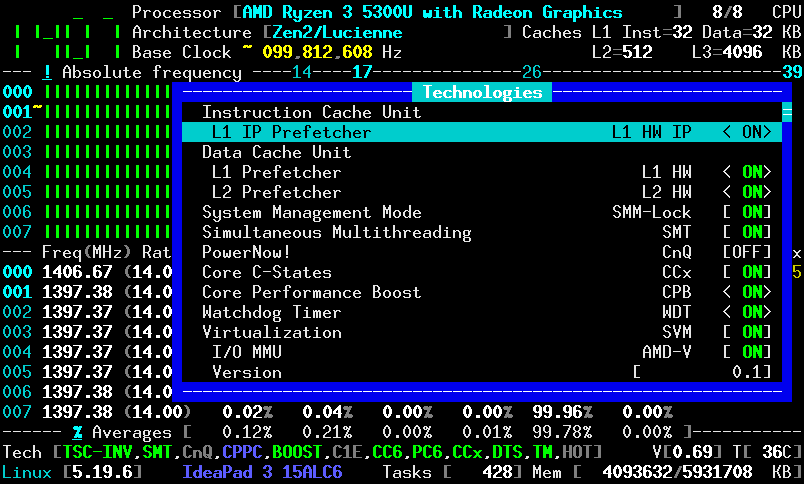
Task: Toggle L1 HW IP prefetcher ON value
Action: [747, 132]
